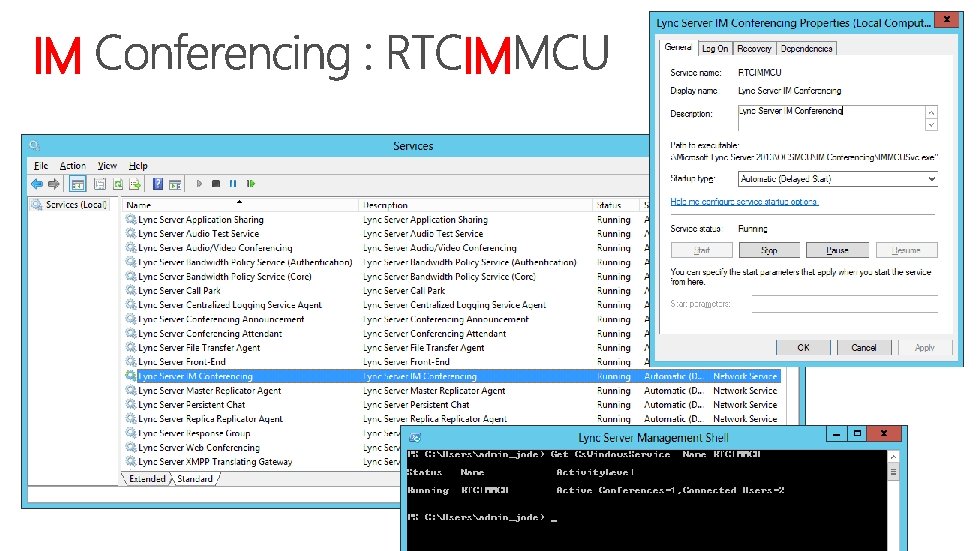This screenshot has height=551, width=979.
Task: Click gear icon of Lync Server Response Group
Action: (x=130, y=433)
